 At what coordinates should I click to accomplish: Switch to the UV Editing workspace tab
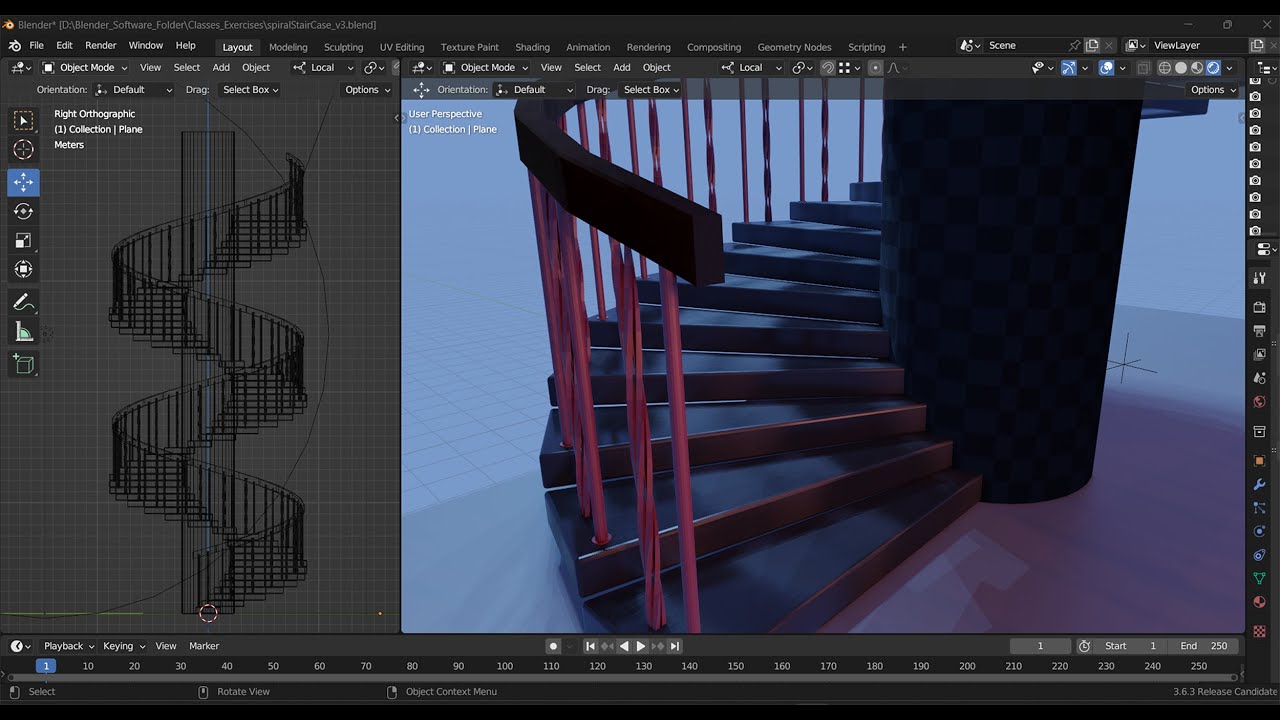click(x=402, y=47)
